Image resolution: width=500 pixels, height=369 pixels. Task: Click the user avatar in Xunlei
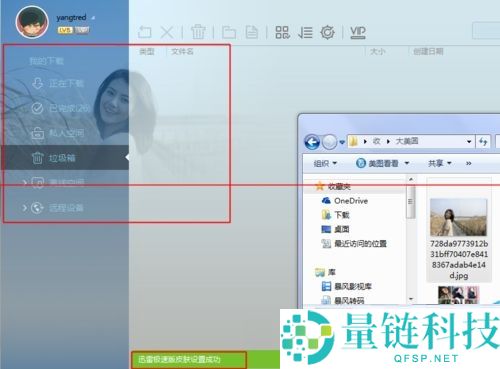pos(32,22)
